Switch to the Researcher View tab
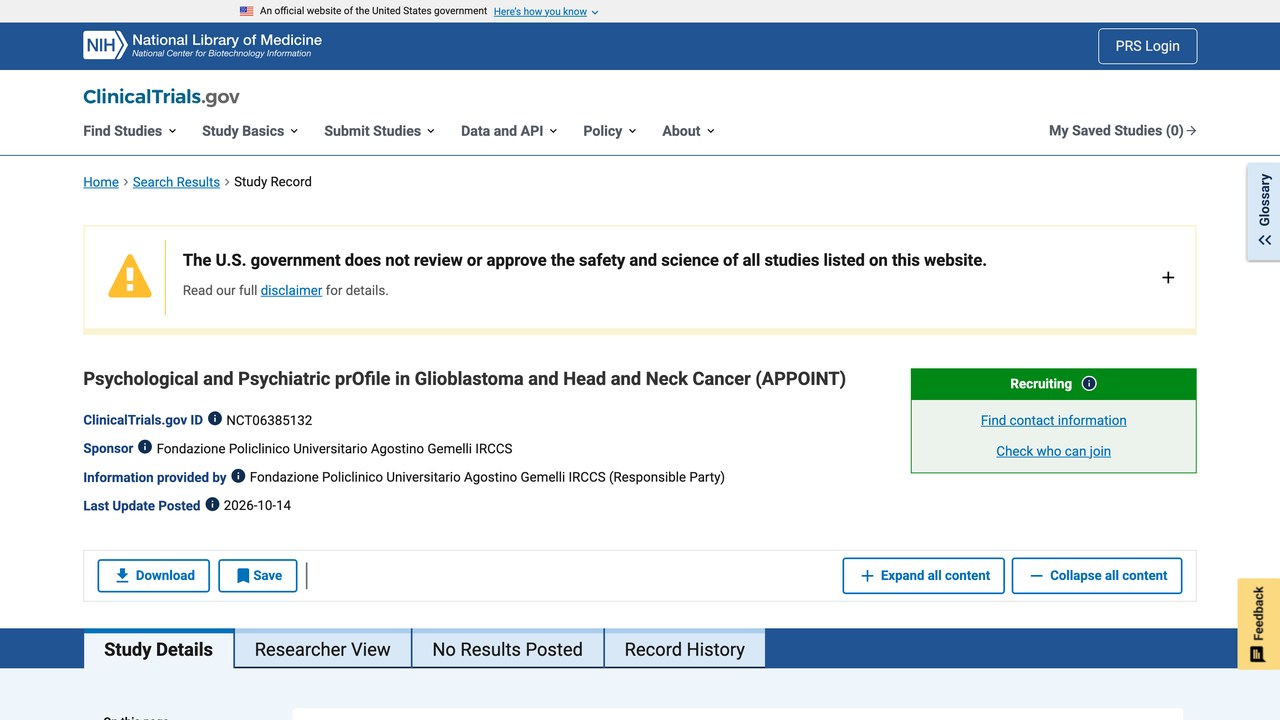 coord(323,649)
